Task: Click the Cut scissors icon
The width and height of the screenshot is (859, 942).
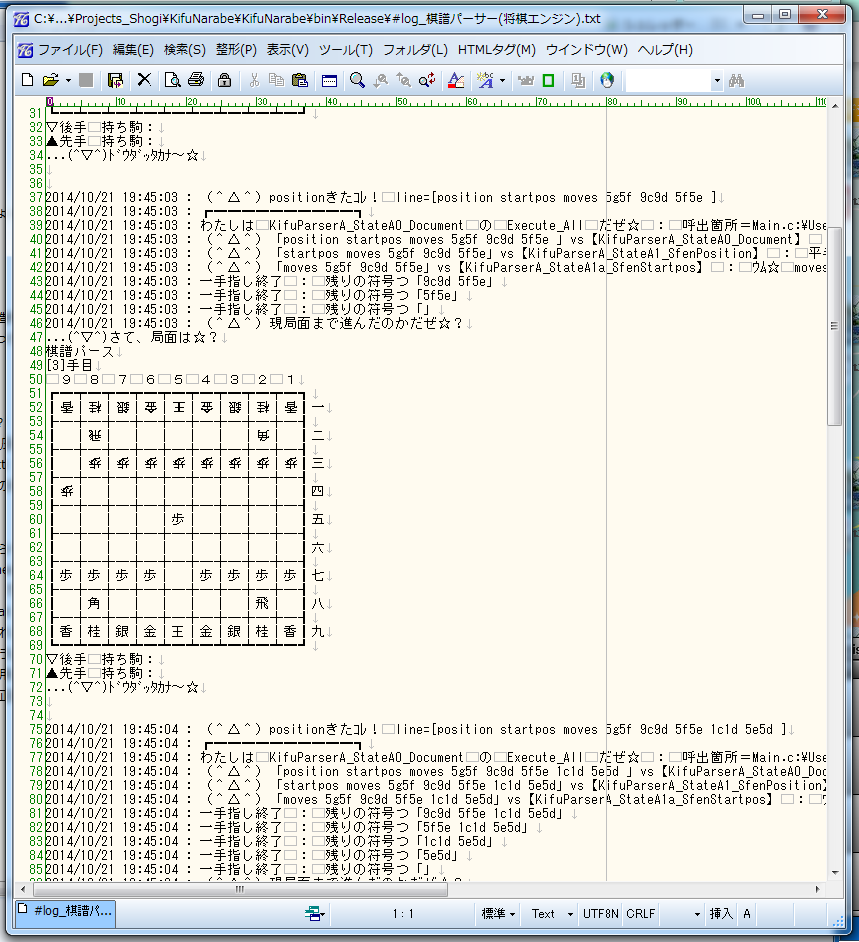Action: pyautogui.click(x=254, y=80)
